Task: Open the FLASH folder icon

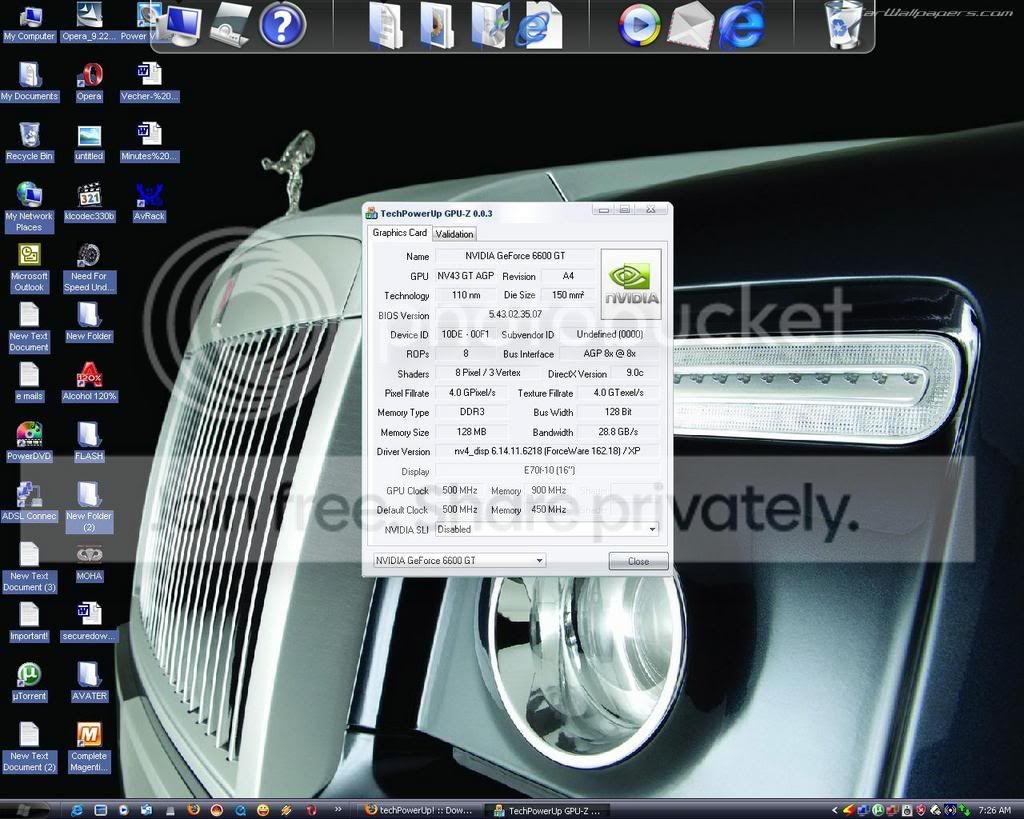Action: pyautogui.click(x=89, y=442)
